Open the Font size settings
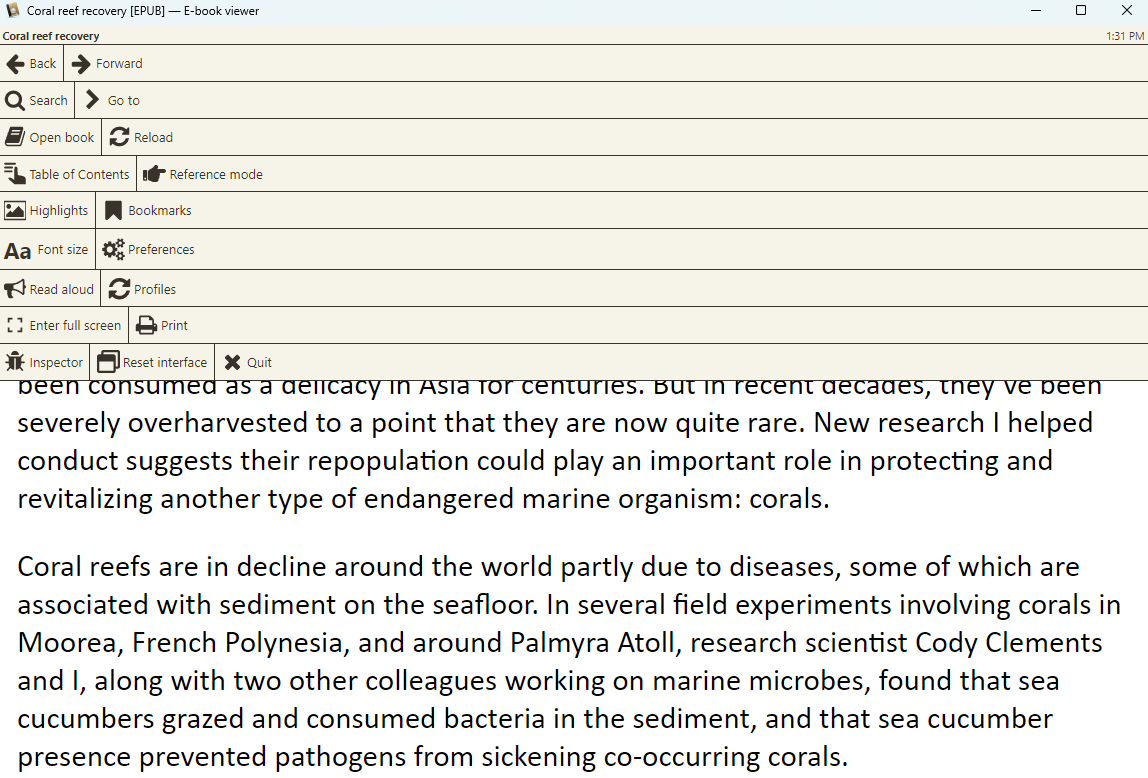 pos(47,249)
